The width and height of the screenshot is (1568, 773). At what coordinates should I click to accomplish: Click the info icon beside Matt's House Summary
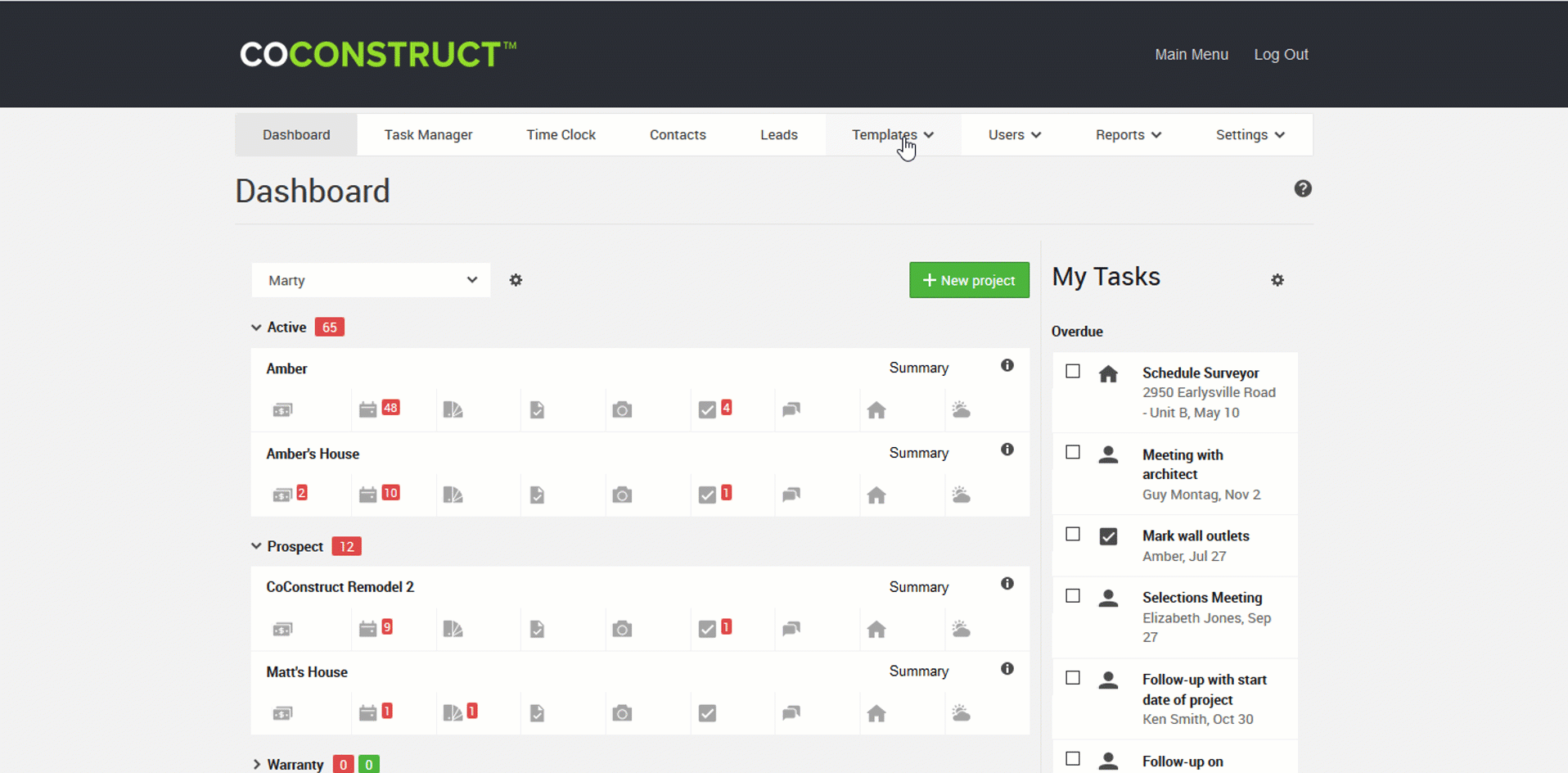click(x=1007, y=669)
